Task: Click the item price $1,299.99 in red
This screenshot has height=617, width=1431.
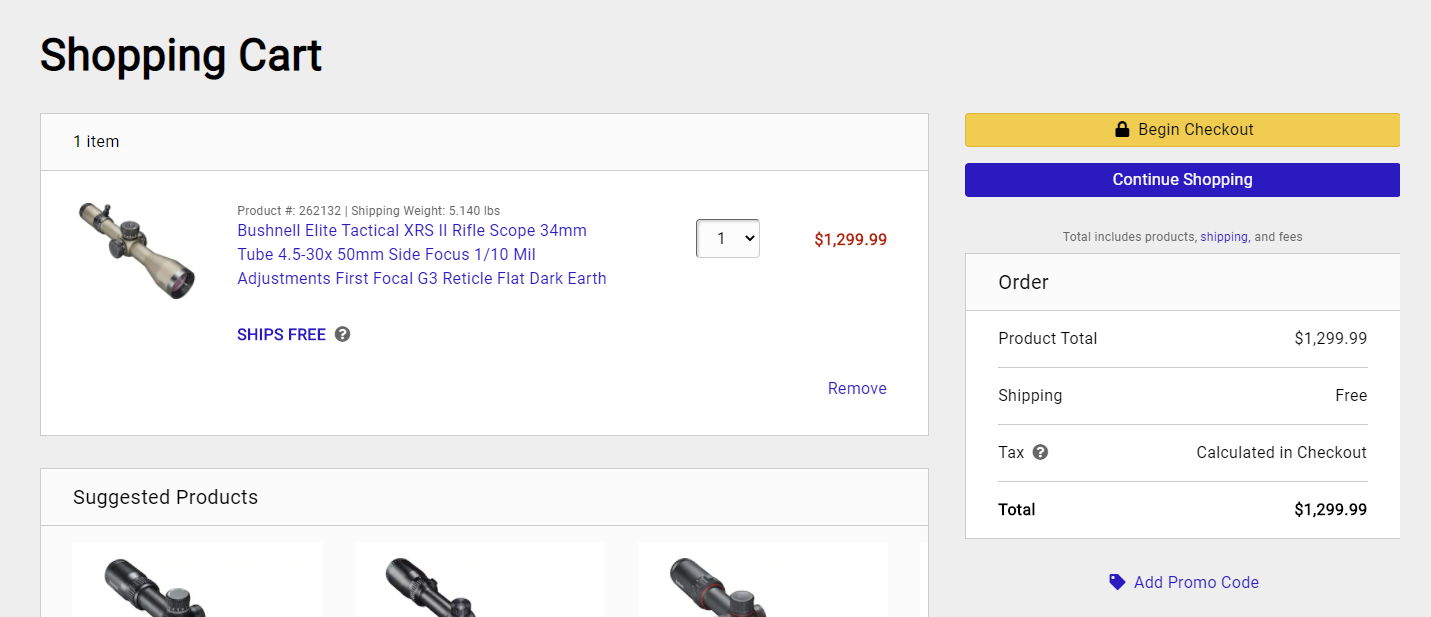Action: (850, 240)
